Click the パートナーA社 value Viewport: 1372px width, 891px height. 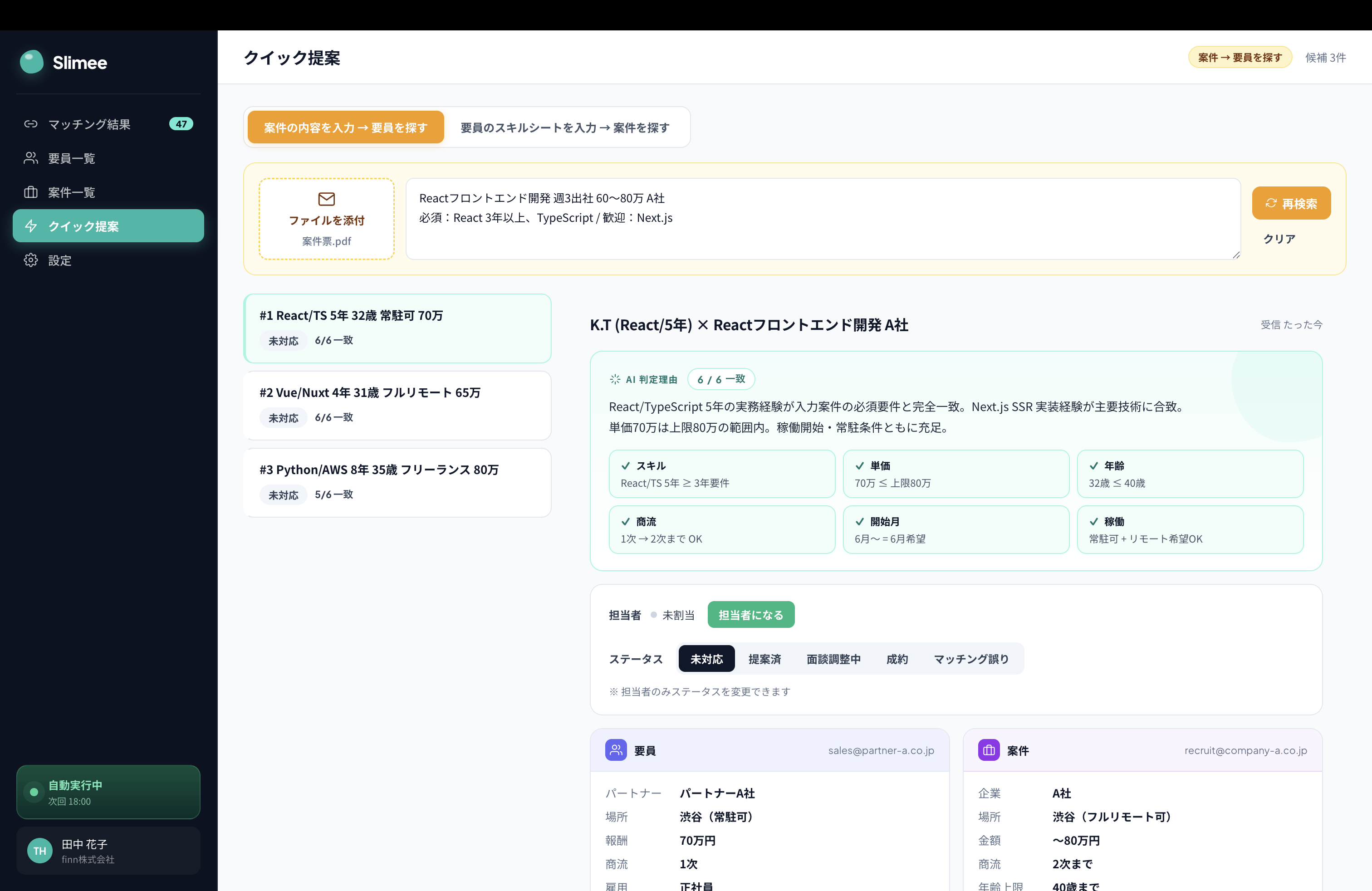[x=717, y=793]
